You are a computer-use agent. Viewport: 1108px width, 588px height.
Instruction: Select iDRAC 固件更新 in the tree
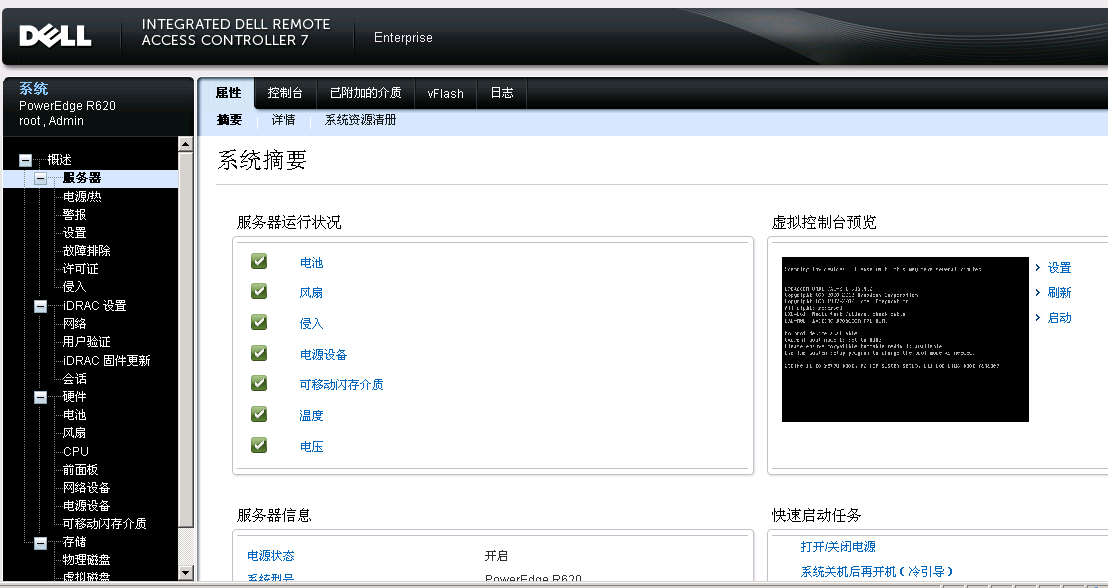106,360
